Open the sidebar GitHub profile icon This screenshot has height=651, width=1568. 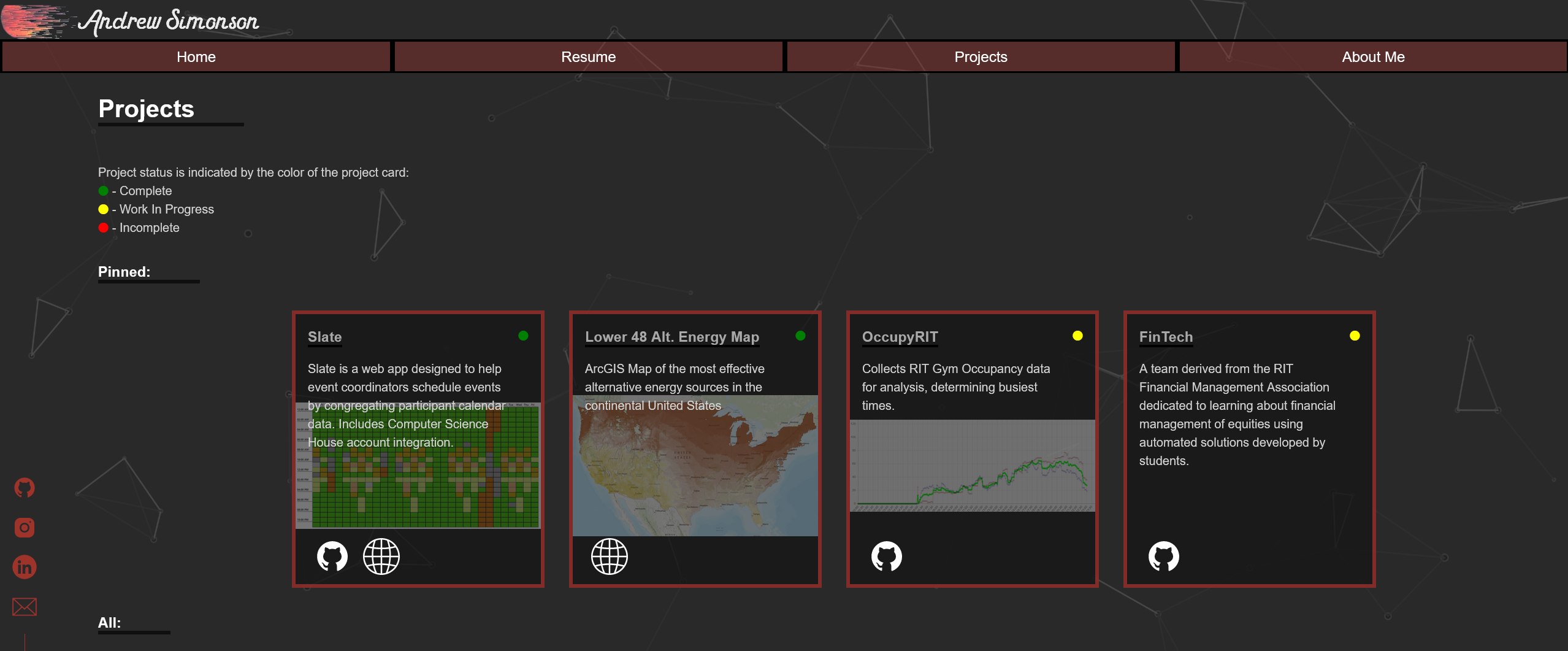25,488
